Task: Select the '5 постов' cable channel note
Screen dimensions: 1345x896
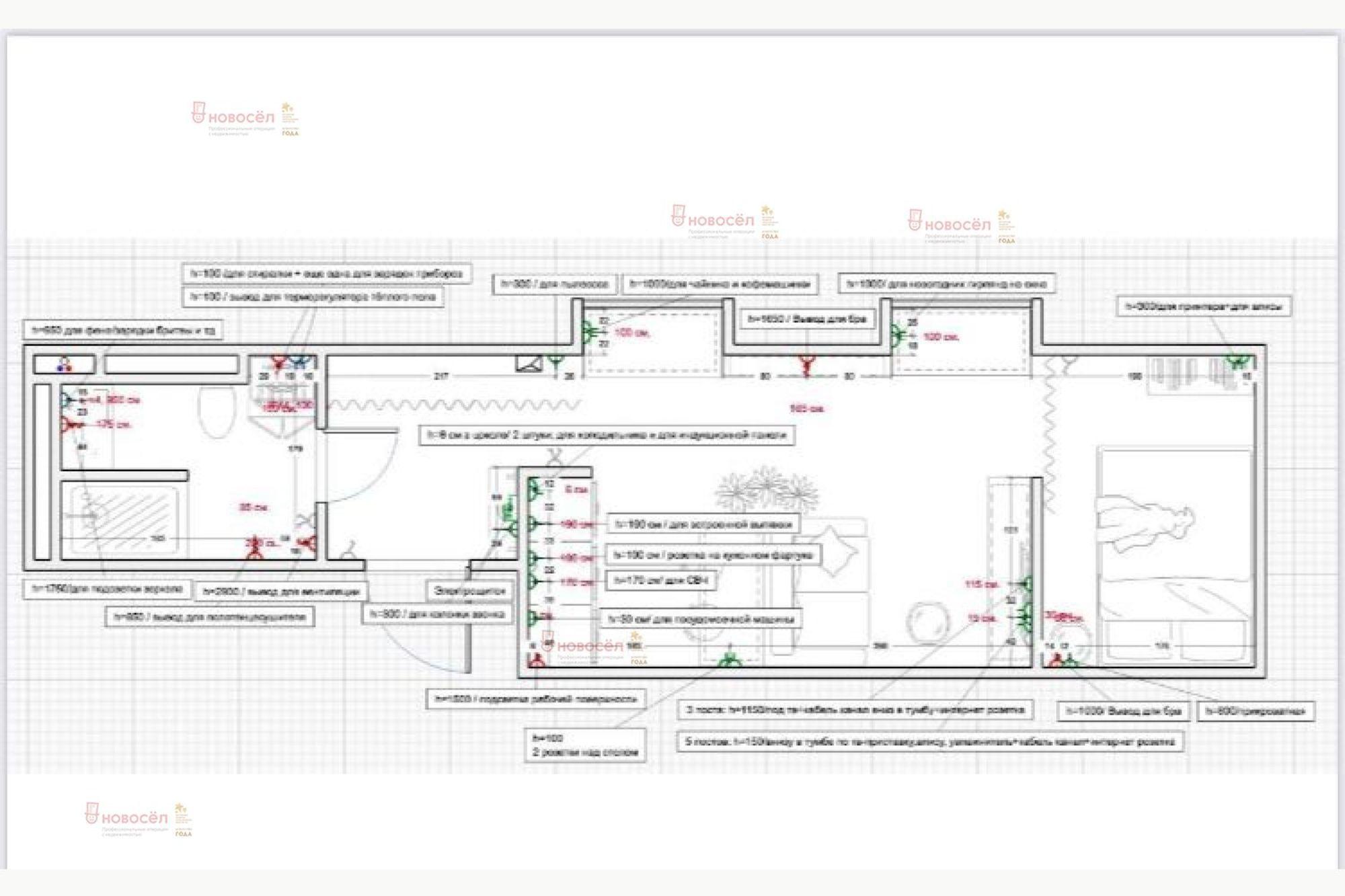Action: 929,741
